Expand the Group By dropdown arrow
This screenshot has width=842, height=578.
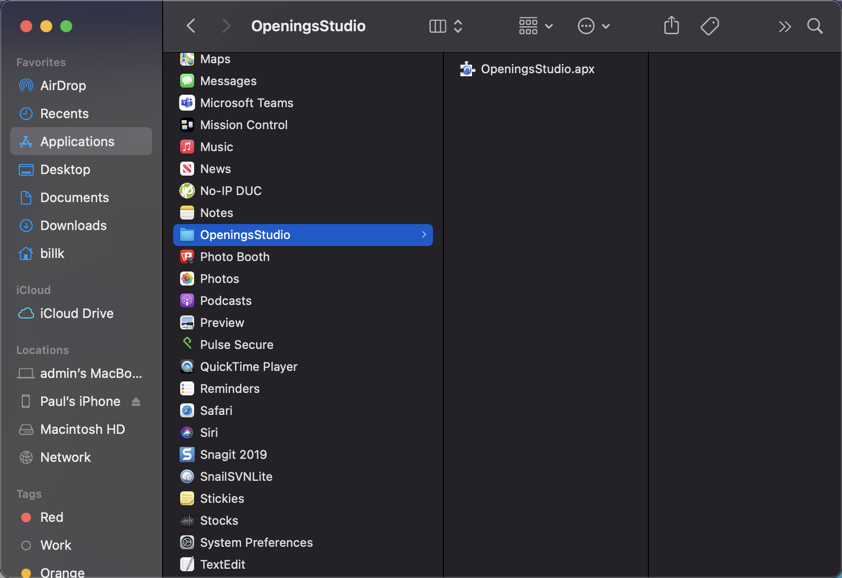(x=549, y=26)
